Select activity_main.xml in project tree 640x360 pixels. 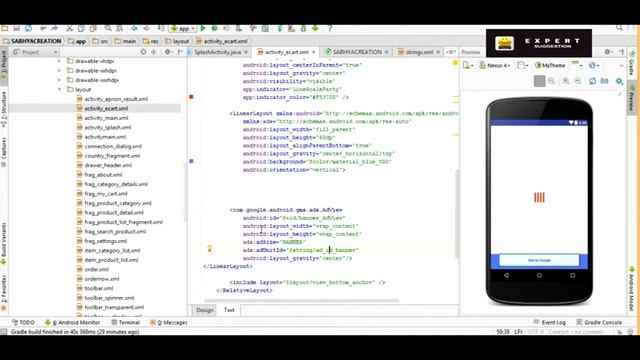tap(102, 118)
